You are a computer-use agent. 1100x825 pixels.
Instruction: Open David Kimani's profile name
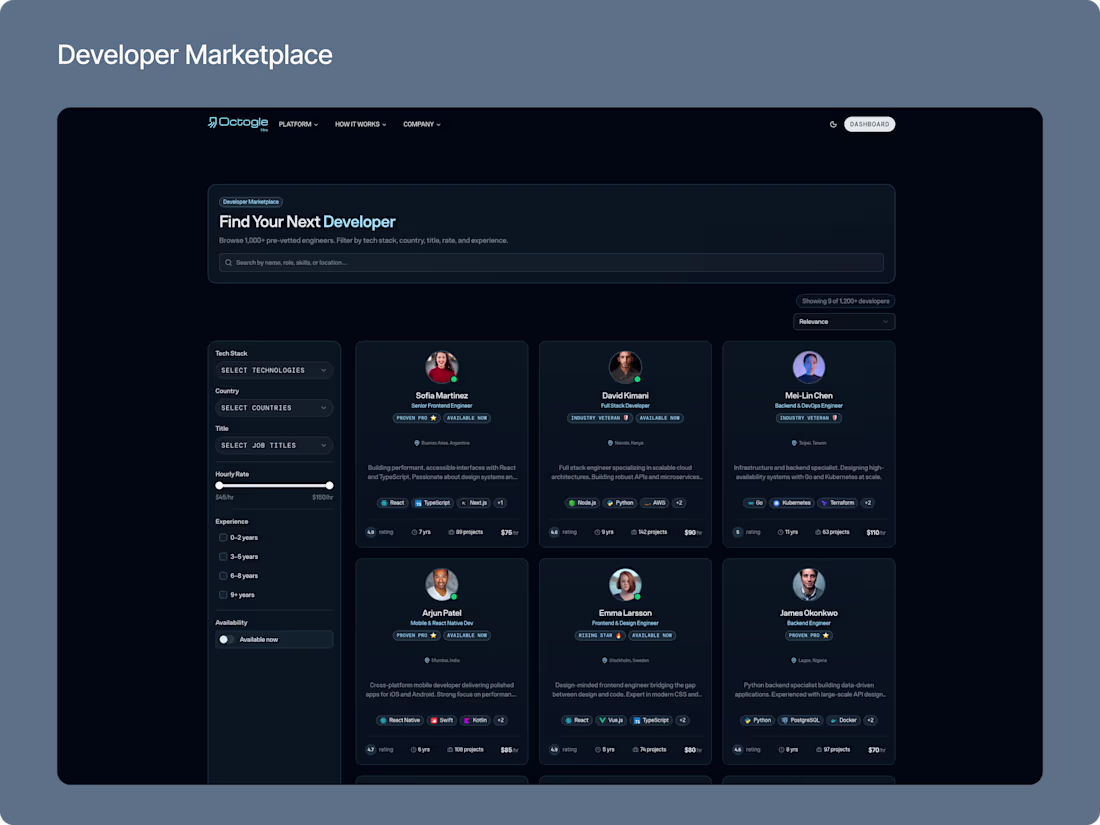point(625,396)
